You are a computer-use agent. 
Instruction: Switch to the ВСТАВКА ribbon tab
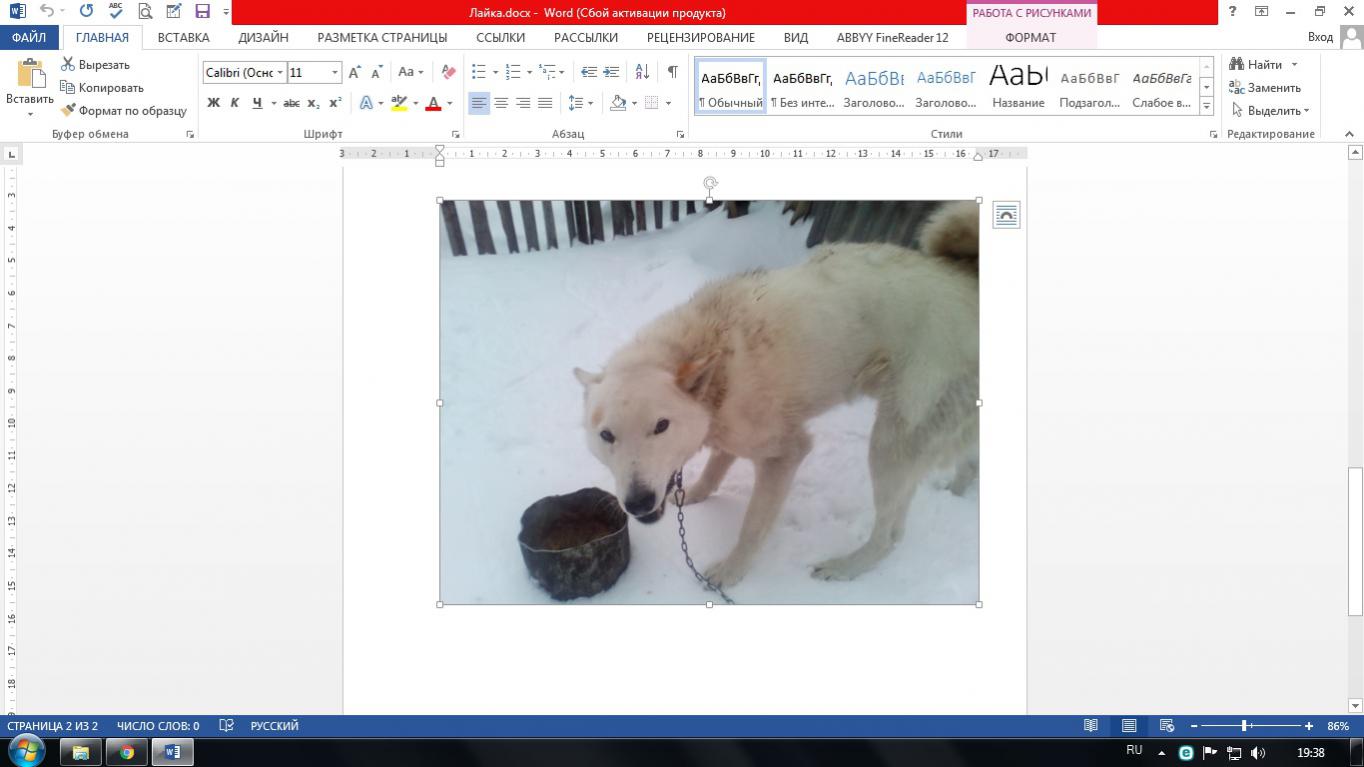(x=183, y=37)
